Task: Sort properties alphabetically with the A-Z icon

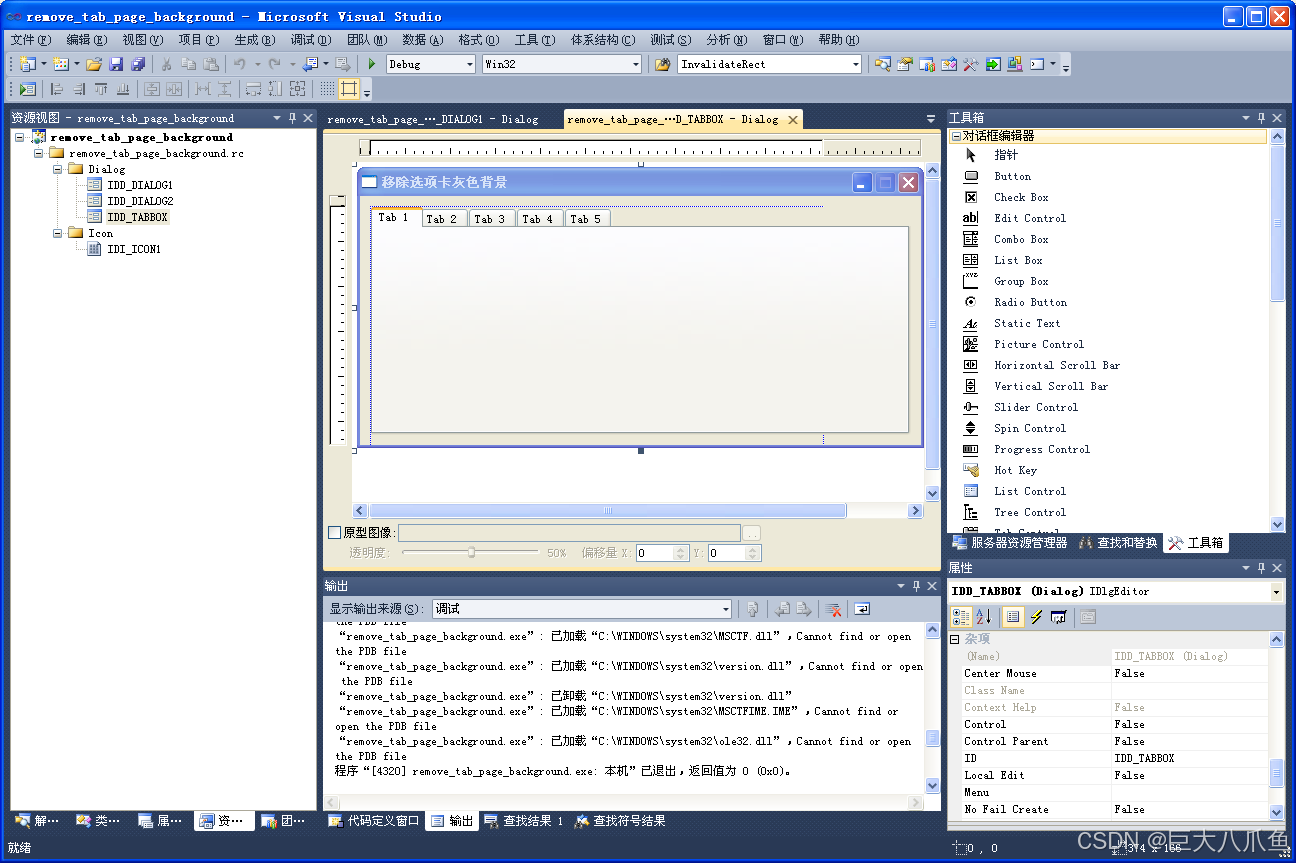Action: (x=984, y=617)
